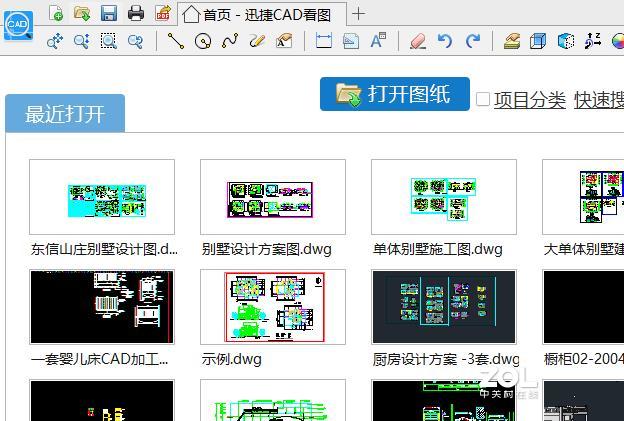Open 别墅设计方案图.dwg thumbnail

pyautogui.click(x=273, y=197)
